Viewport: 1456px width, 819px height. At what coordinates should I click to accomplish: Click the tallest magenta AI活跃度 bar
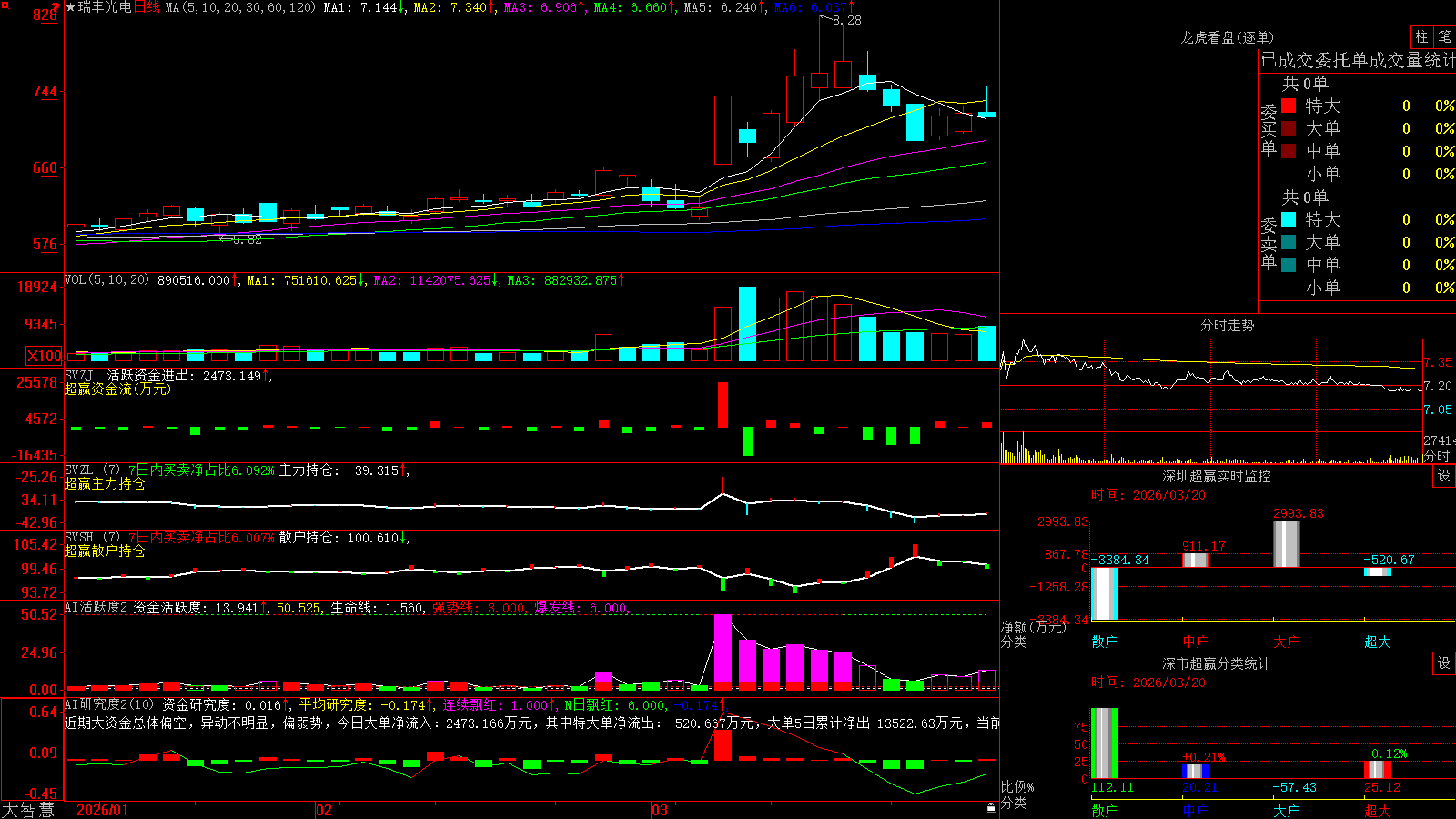(723, 652)
